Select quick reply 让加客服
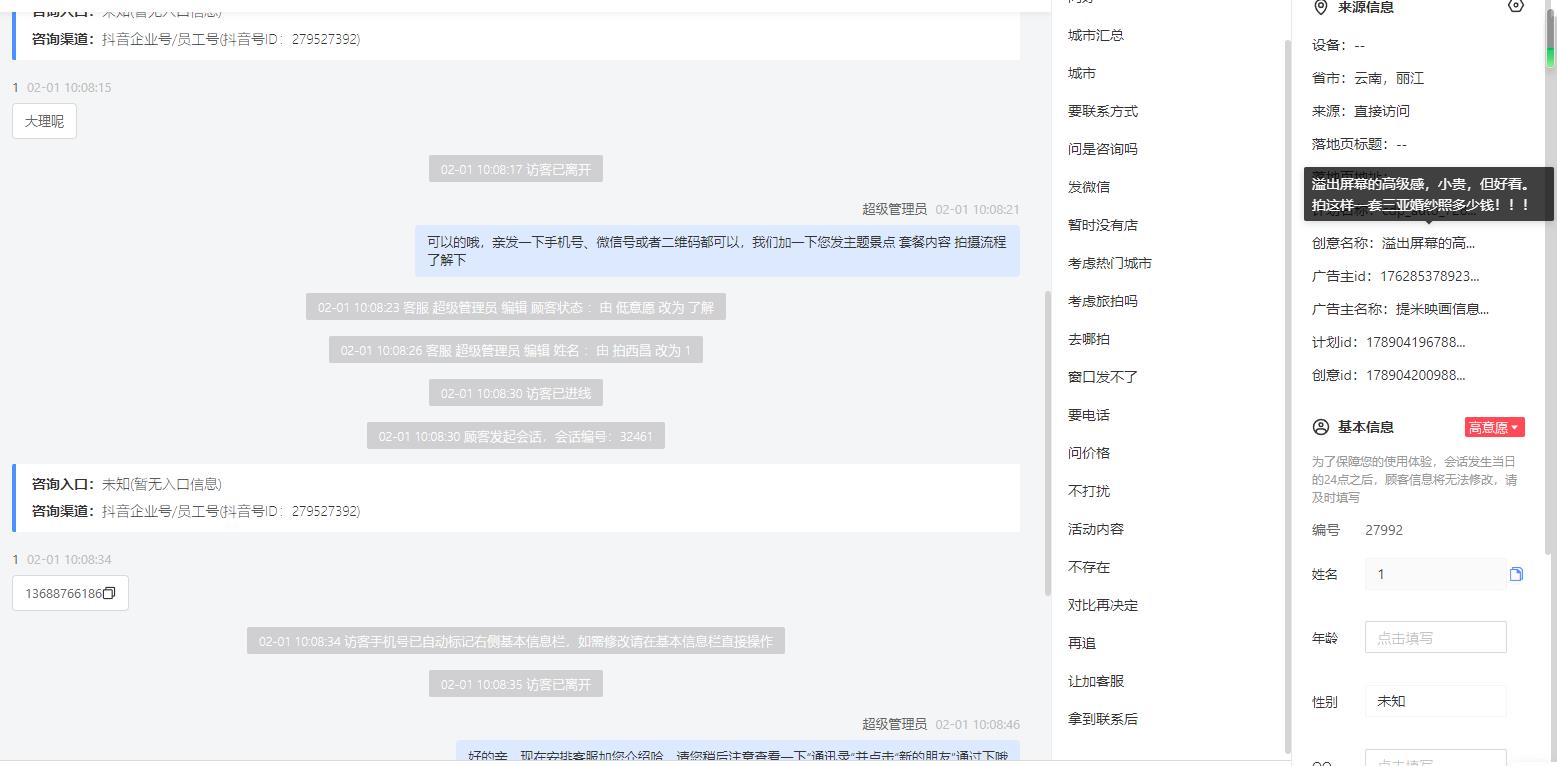Image resolution: width=1557 pixels, height=766 pixels. coord(1096,681)
